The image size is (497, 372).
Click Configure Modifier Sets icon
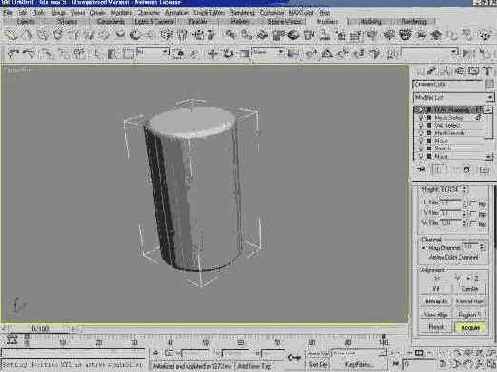[x=484, y=170]
